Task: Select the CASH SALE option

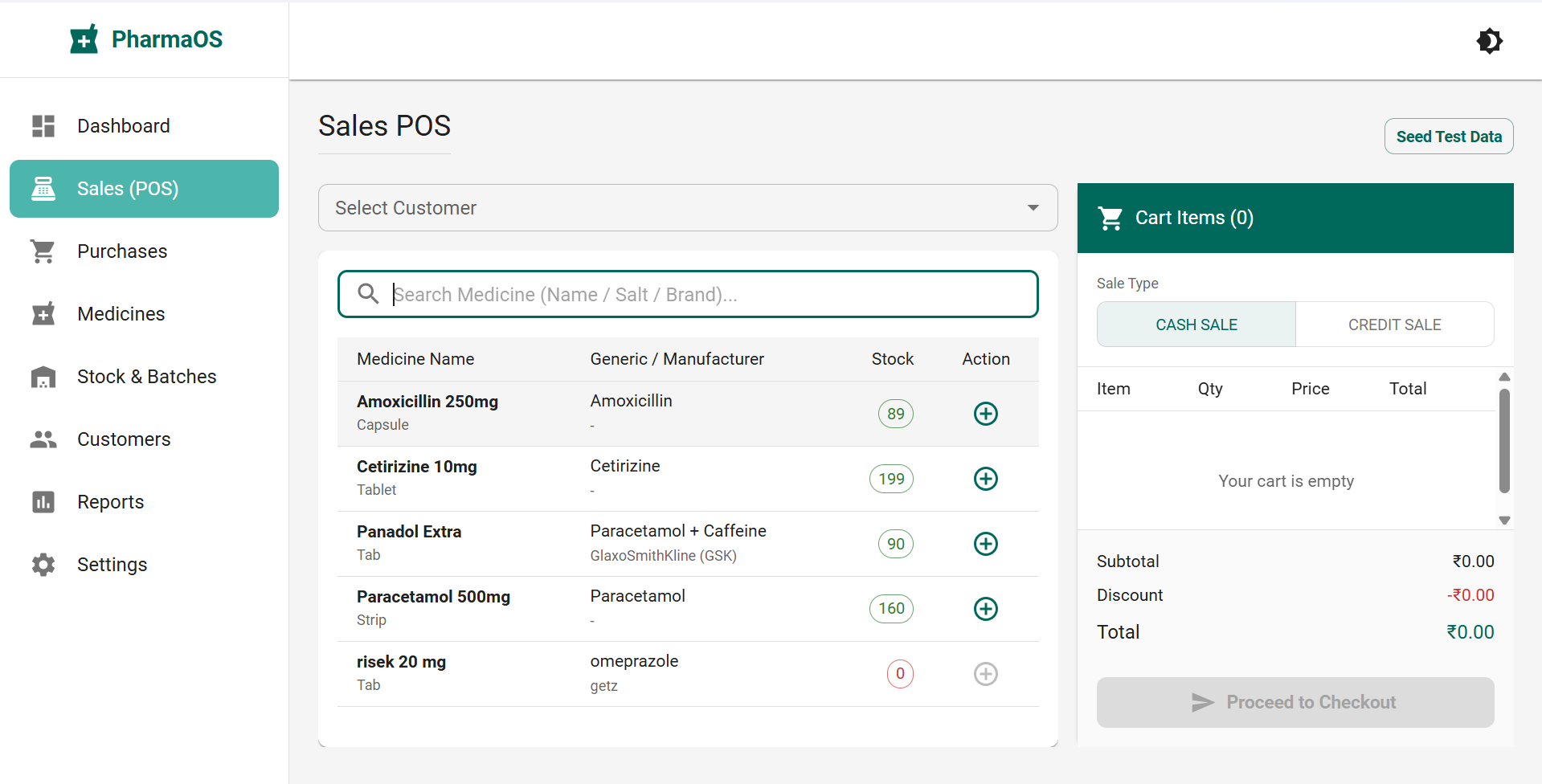Action: pos(1196,325)
